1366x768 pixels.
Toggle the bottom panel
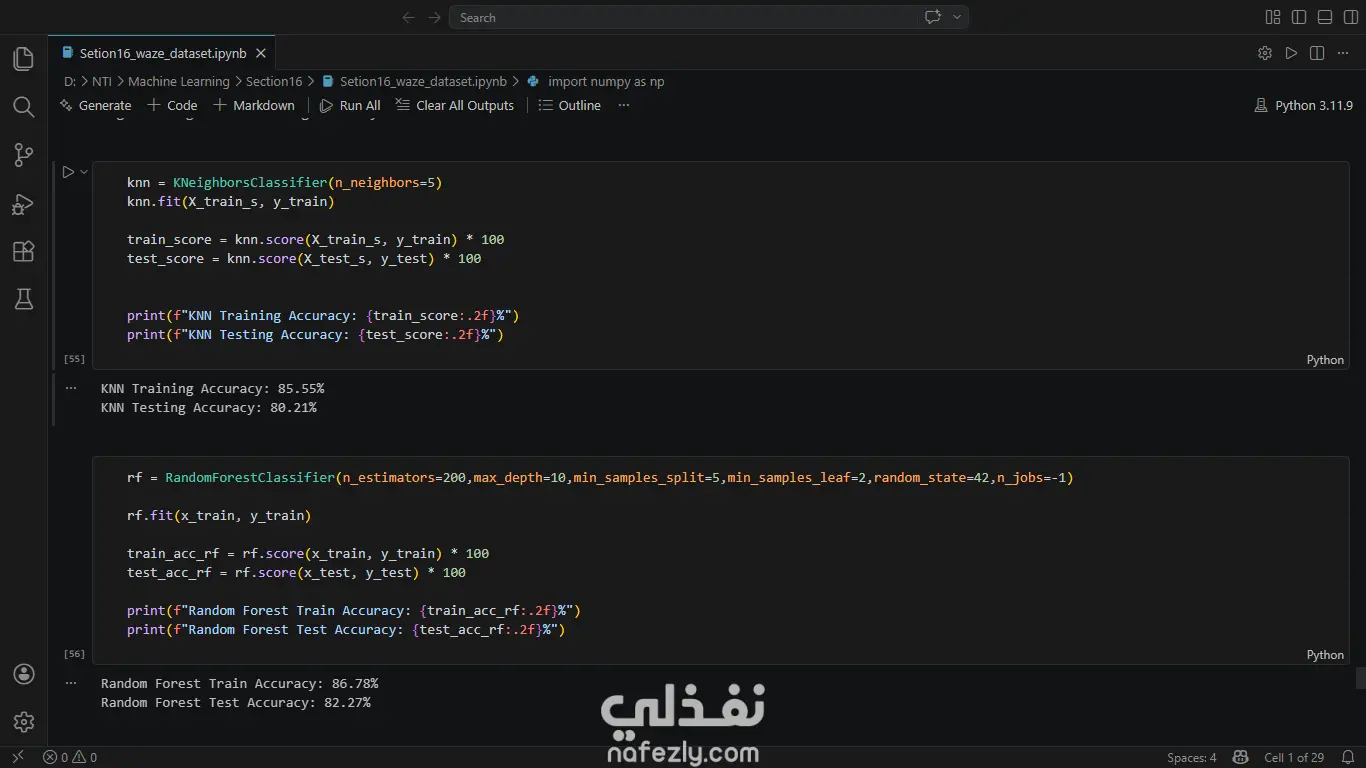[1325, 17]
